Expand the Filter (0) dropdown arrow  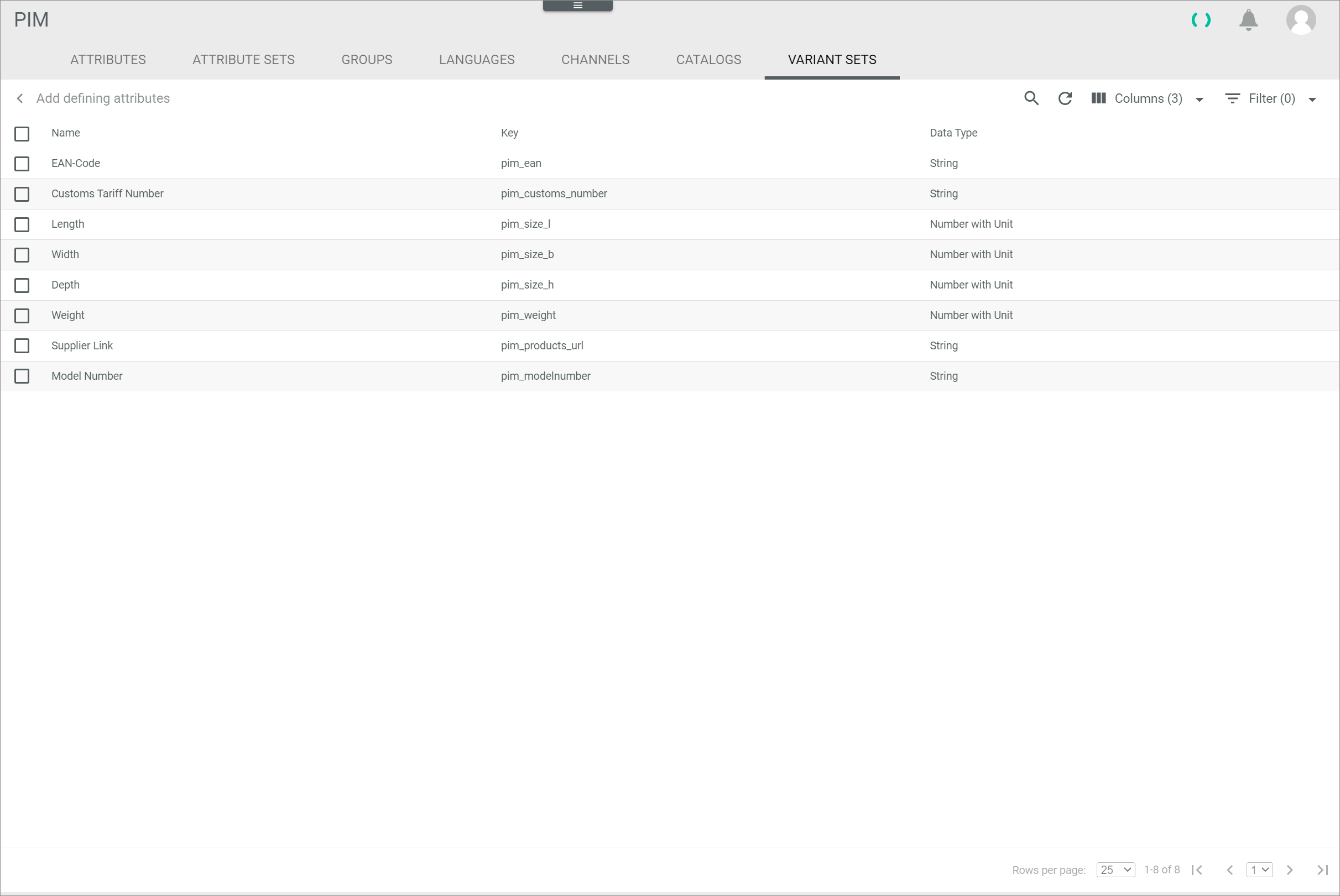pyautogui.click(x=1312, y=99)
